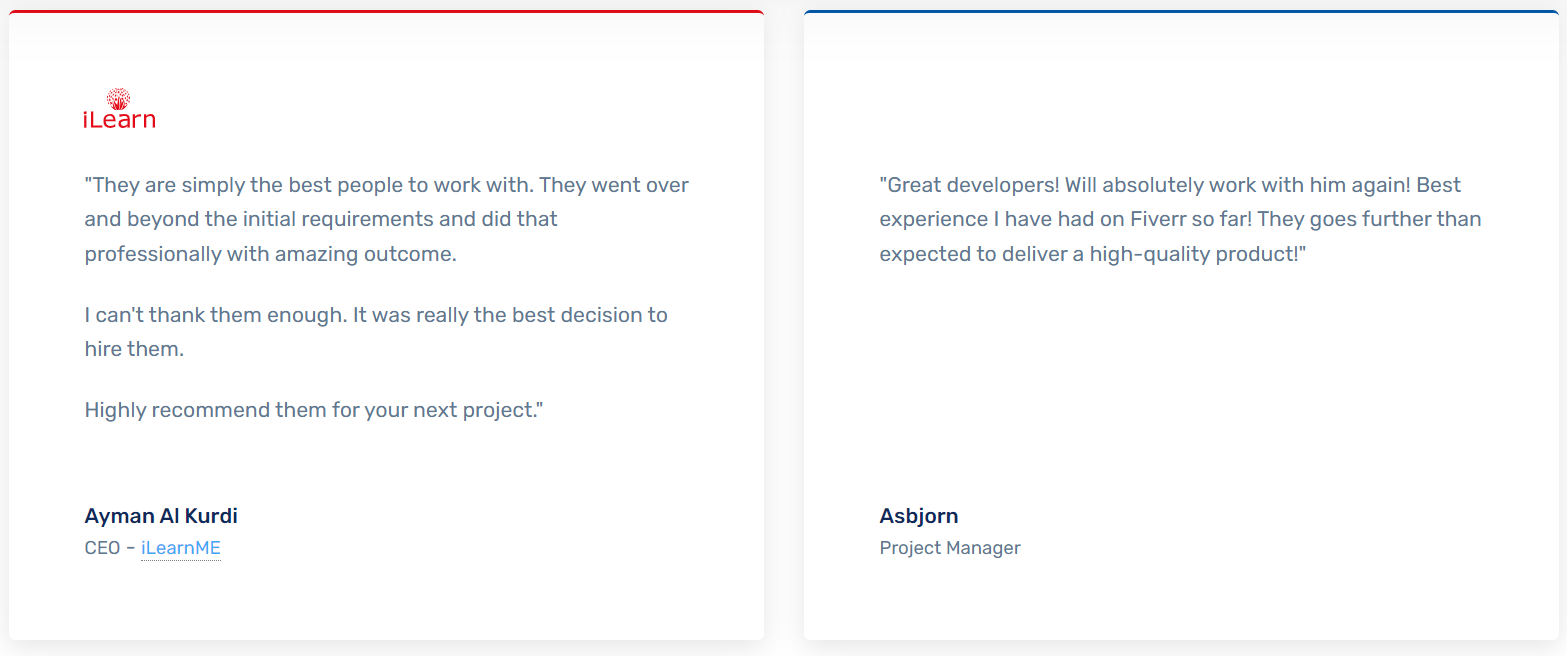1567x656 pixels.
Task: Select the name Ayman Al Kurdi
Action: click(161, 516)
